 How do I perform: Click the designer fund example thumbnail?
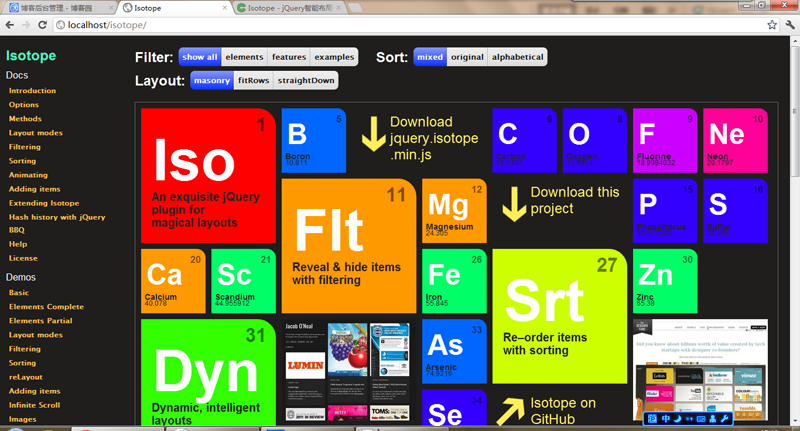click(x=700, y=370)
